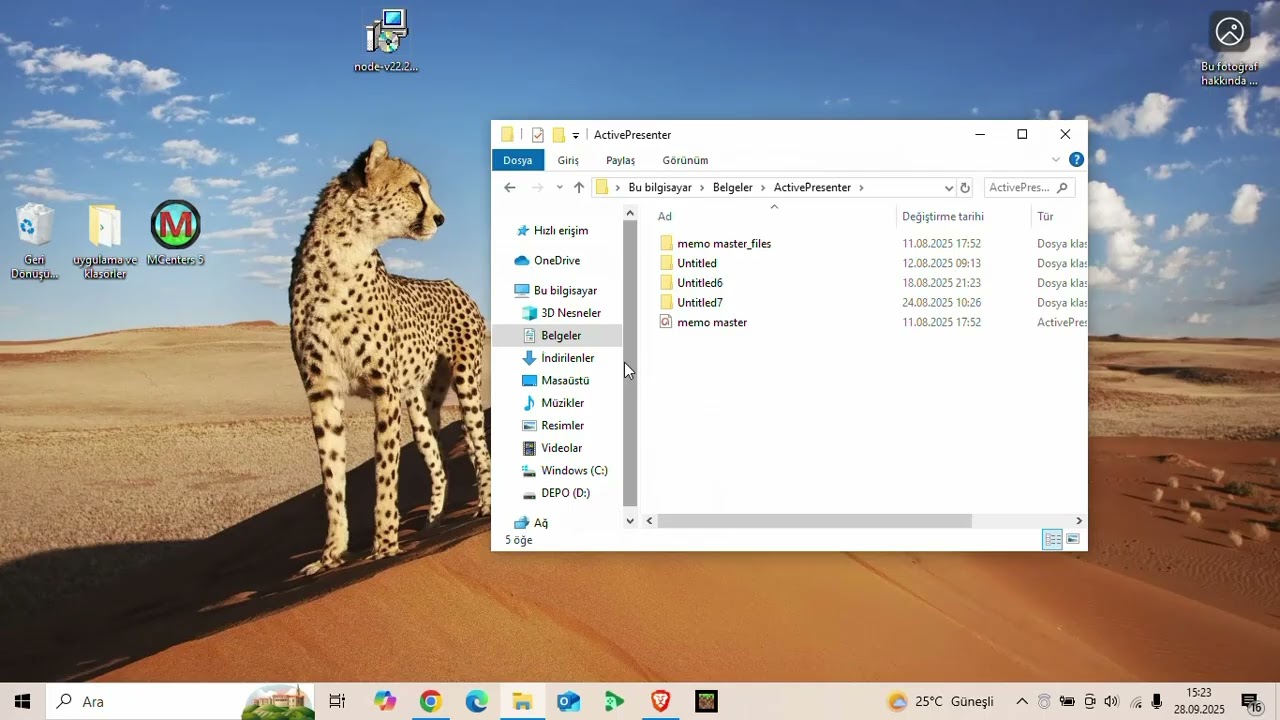The image size is (1280, 720).
Task: Expand chevron after ActivePresenter breadcrumb
Action: click(860, 188)
